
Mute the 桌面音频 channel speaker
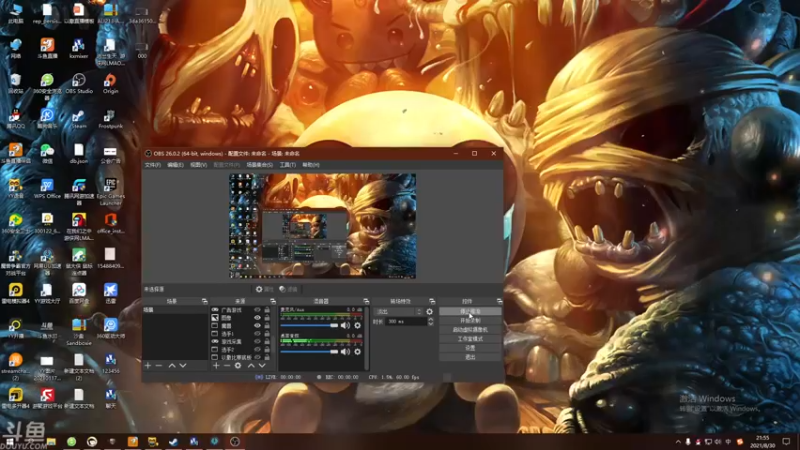[x=345, y=352]
